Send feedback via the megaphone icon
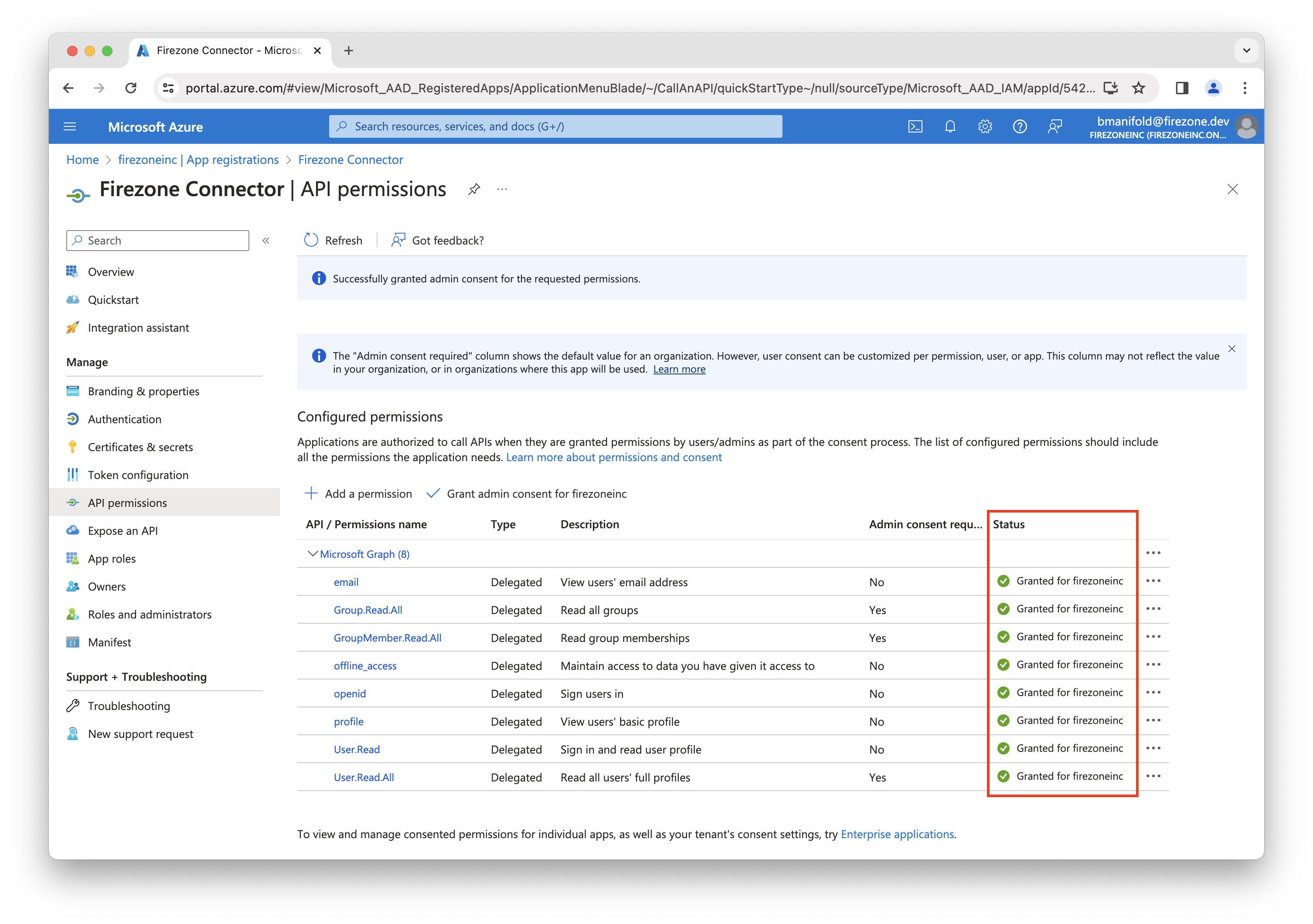The height and width of the screenshot is (924, 1313). (x=1055, y=126)
